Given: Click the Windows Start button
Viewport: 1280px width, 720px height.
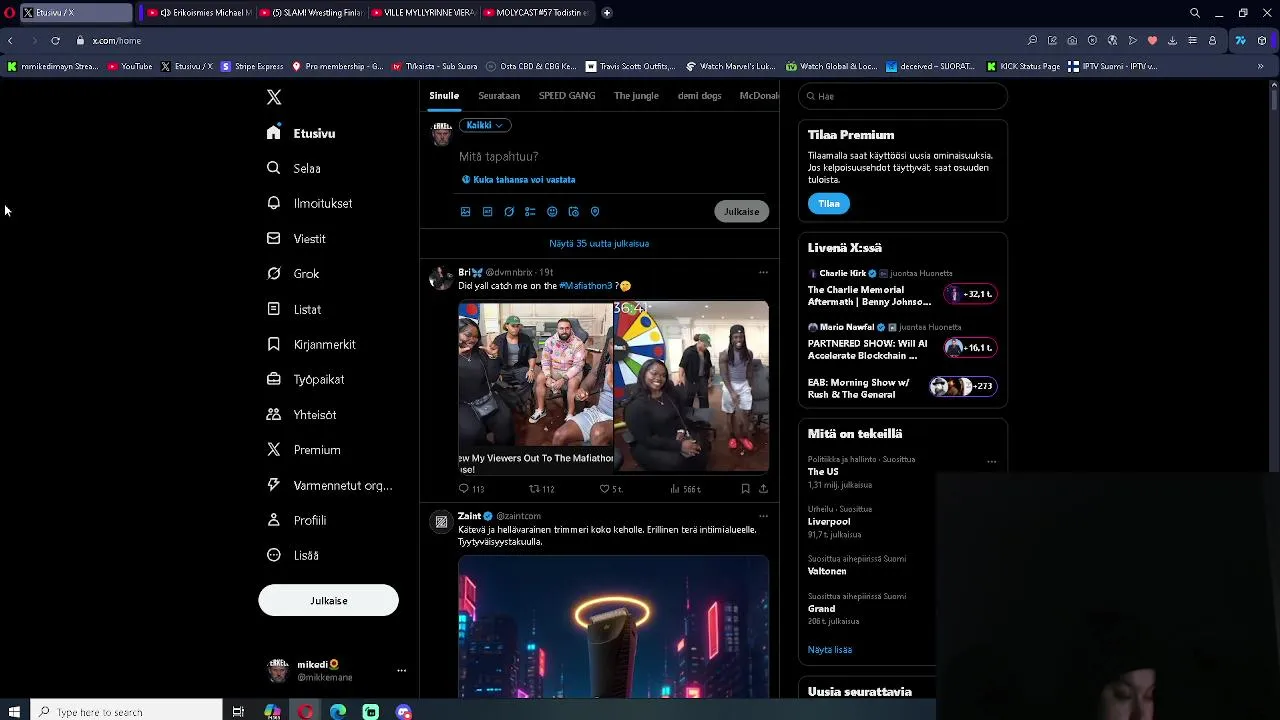Looking at the screenshot, I should pyautogui.click(x=14, y=712).
